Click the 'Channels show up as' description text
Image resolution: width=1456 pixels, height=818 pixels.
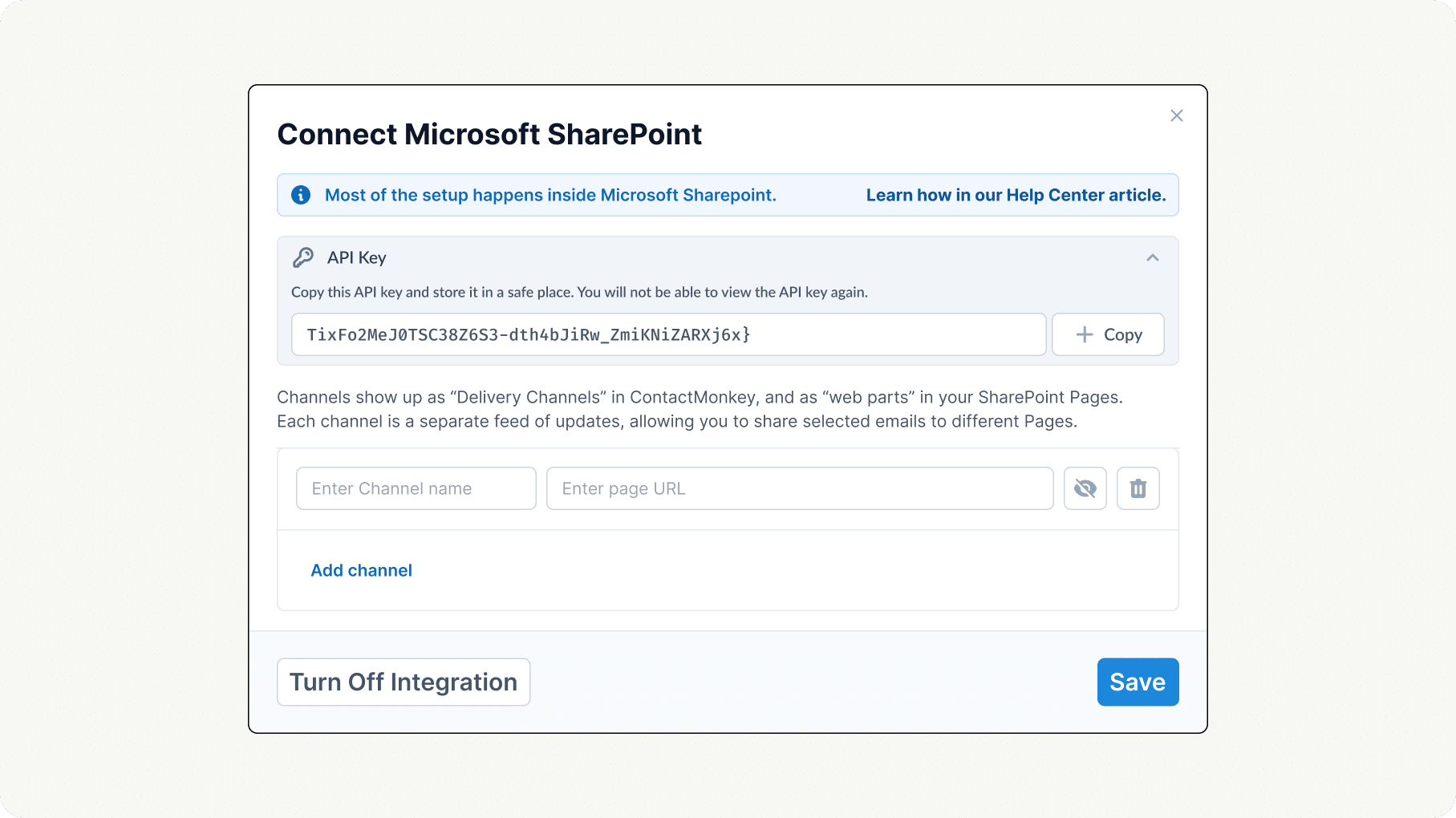[700, 409]
